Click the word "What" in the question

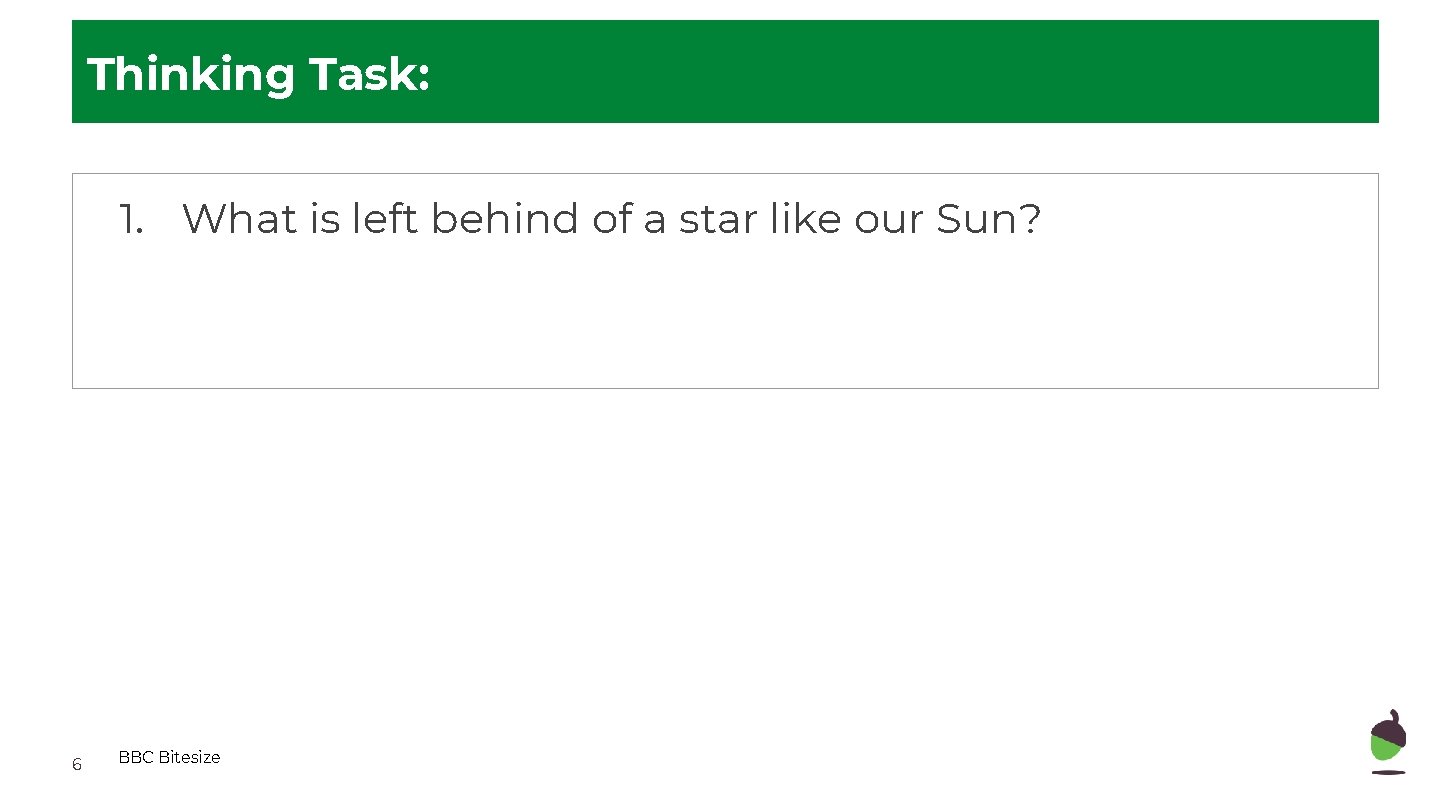[x=238, y=219]
